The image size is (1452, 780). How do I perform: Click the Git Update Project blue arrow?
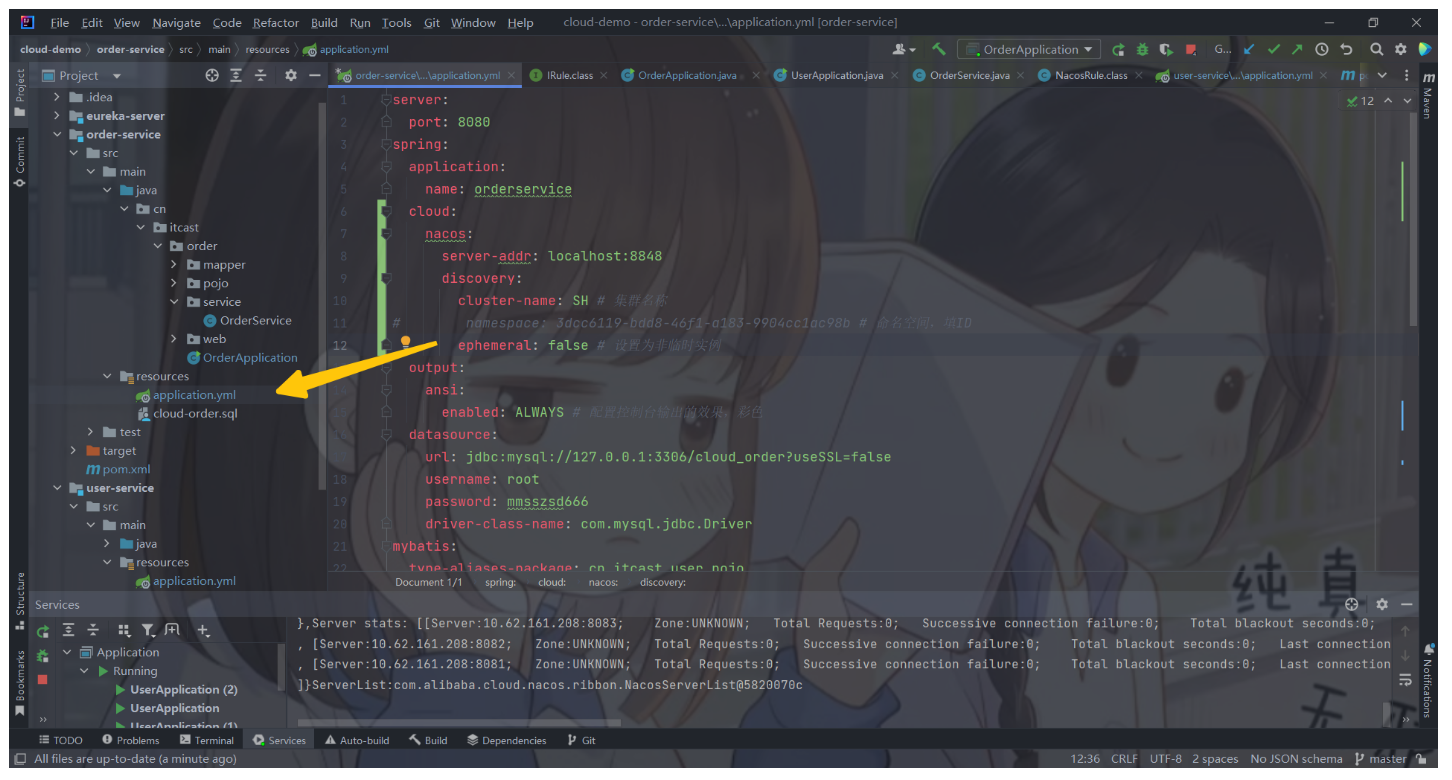click(x=1249, y=49)
